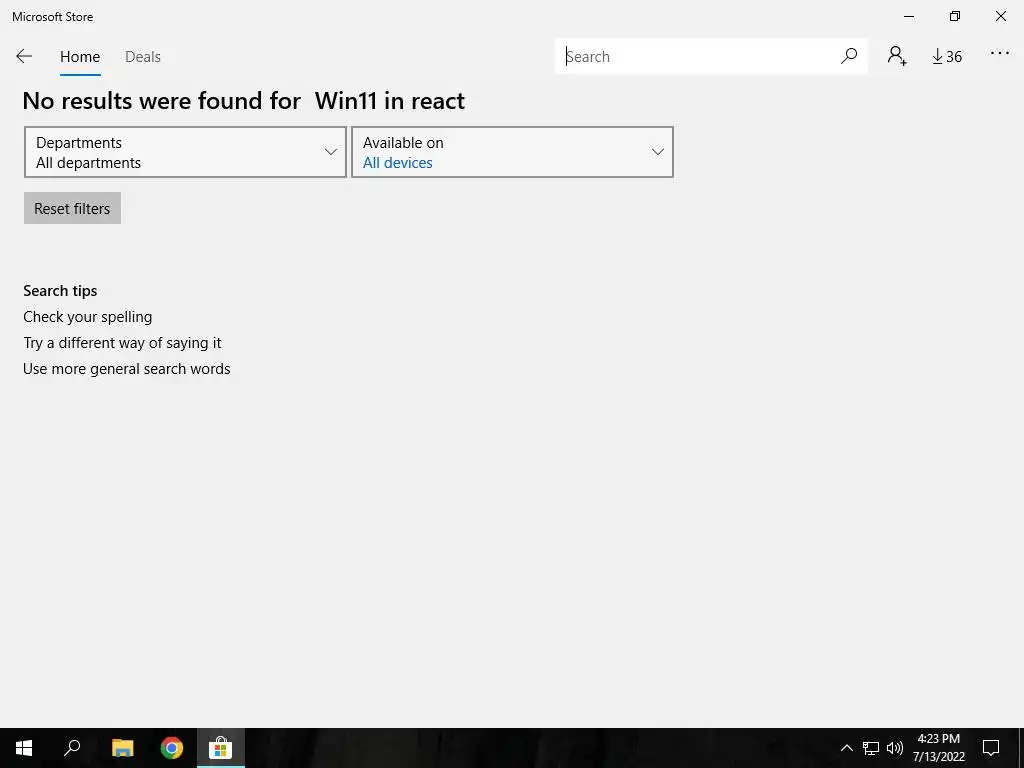The image size is (1024, 768).
Task: Open the taskbar clock showing 4:23 PM
Action: [x=938, y=748]
